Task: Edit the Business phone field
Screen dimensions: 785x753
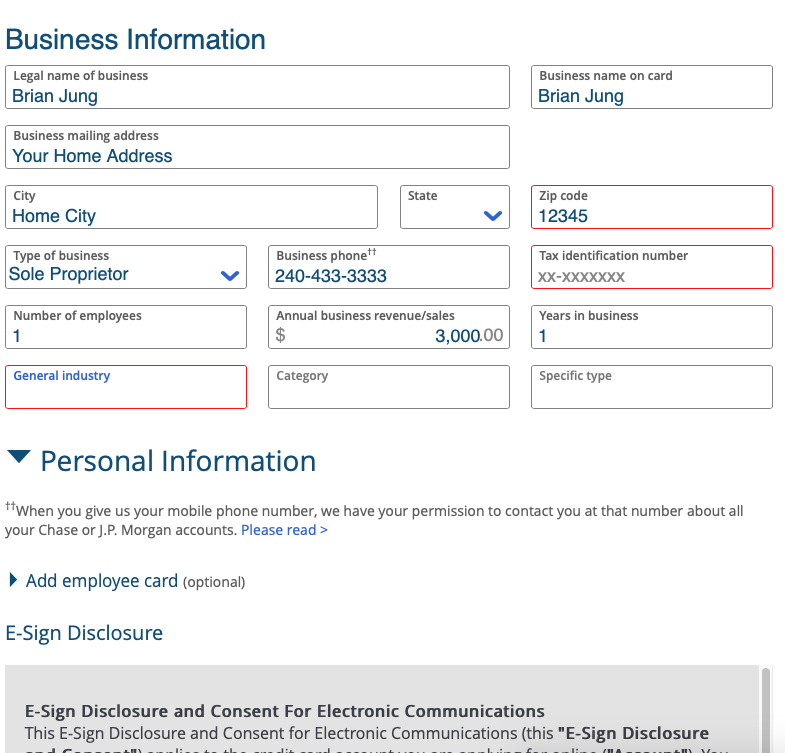Action: (x=389, y=267)
